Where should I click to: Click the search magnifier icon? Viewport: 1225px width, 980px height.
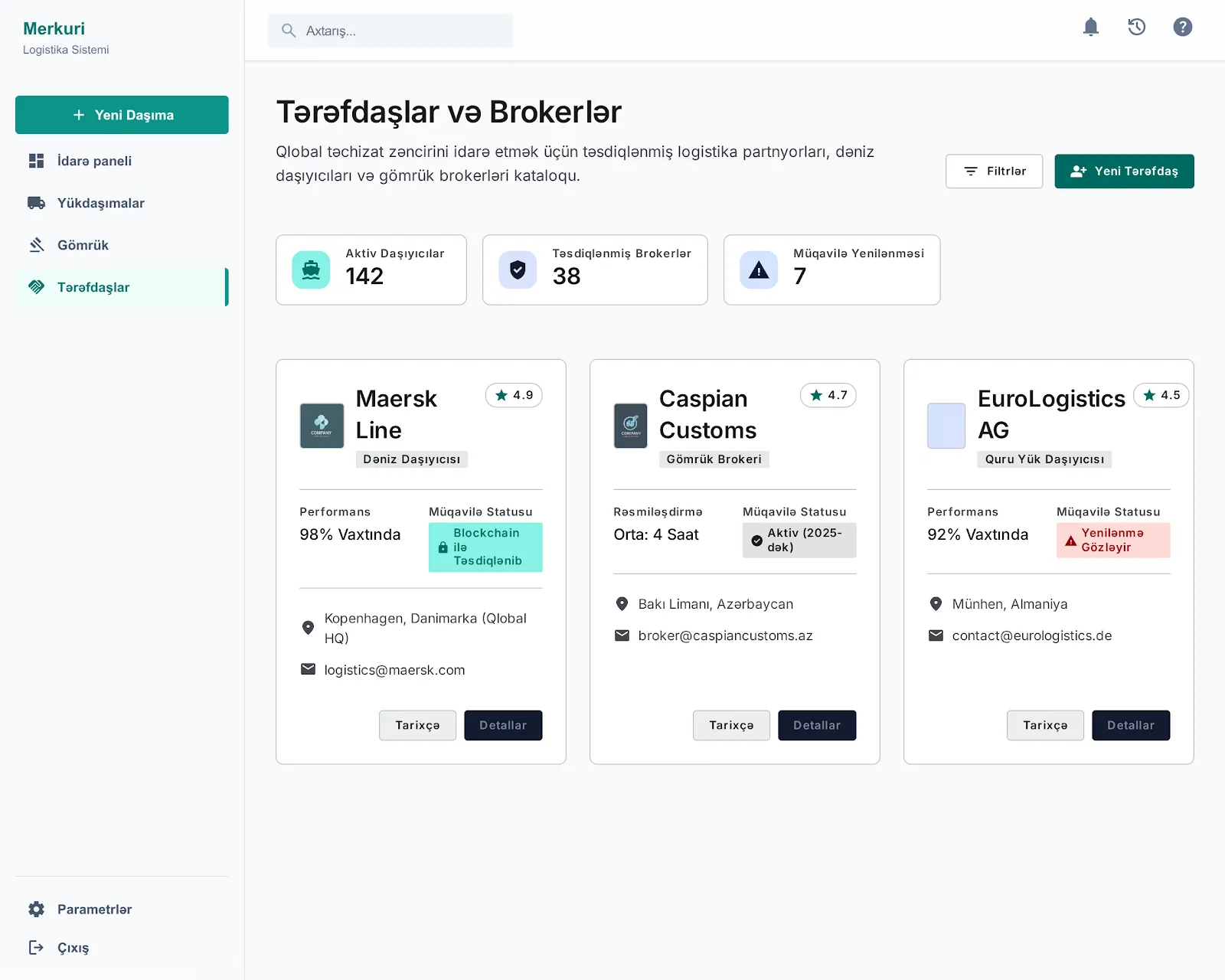tap(289, 31)
